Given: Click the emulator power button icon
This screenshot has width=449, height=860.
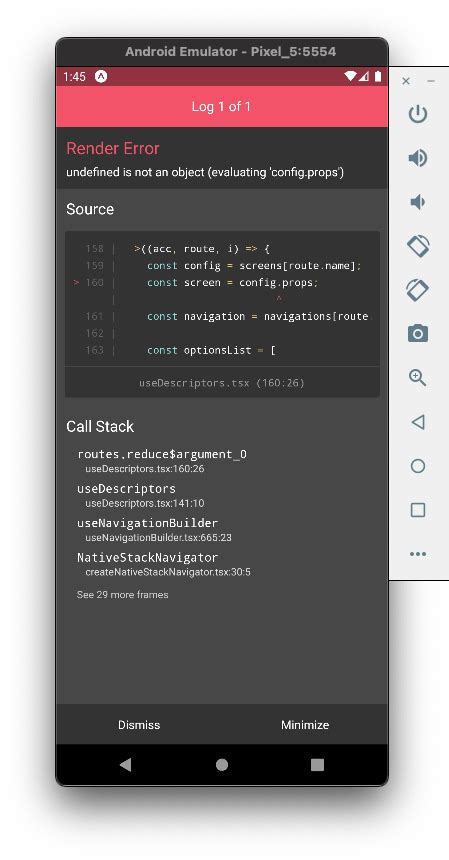Looking at the screenshot, I should tap(418, 114).
